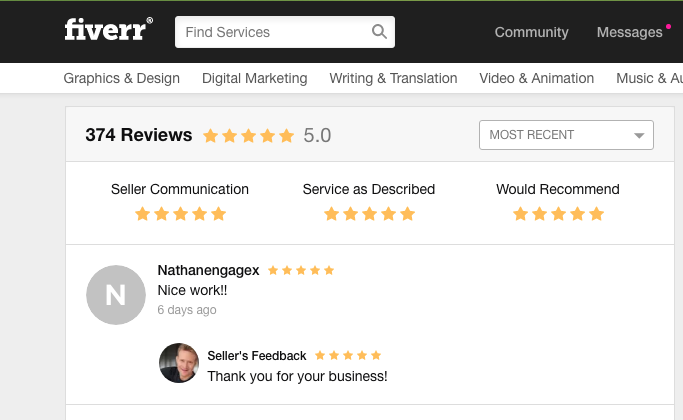Open the Digital Marketing category
The height and width of the screenshot is (420, 683).
pos(255,78)
